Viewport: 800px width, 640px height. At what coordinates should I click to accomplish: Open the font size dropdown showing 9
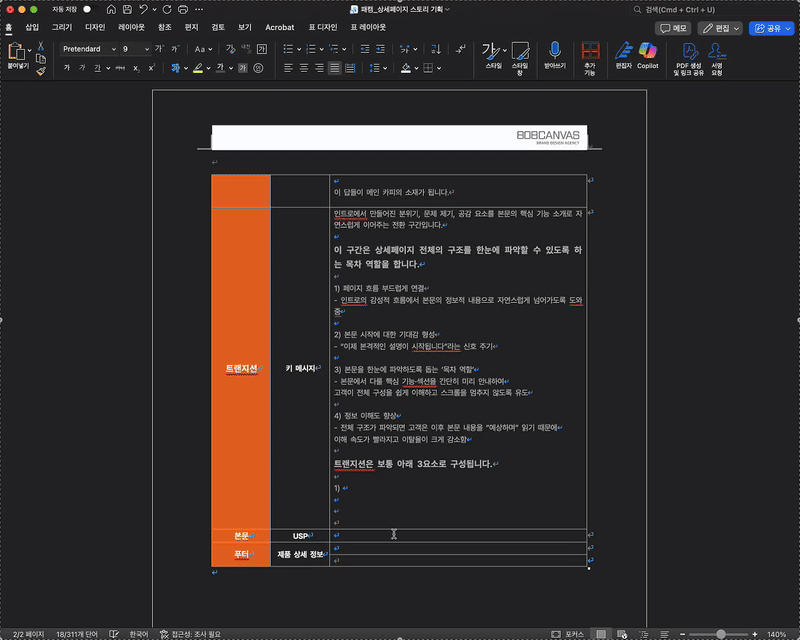click(147, 49)
